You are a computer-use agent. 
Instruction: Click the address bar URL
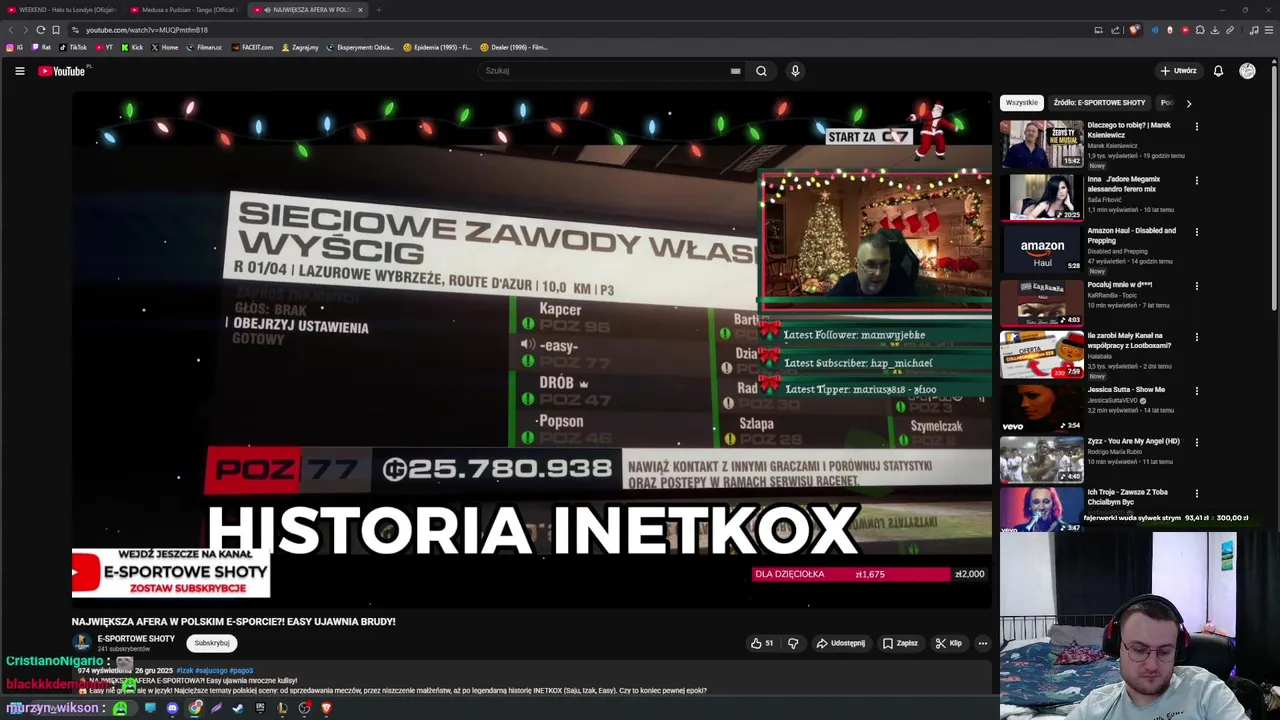147,30
